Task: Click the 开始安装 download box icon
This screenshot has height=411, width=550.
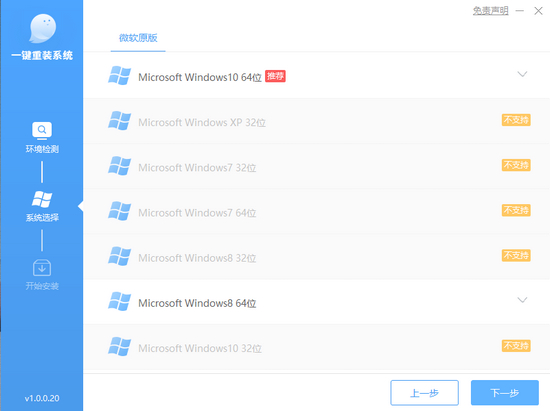Action: [42, 268]
